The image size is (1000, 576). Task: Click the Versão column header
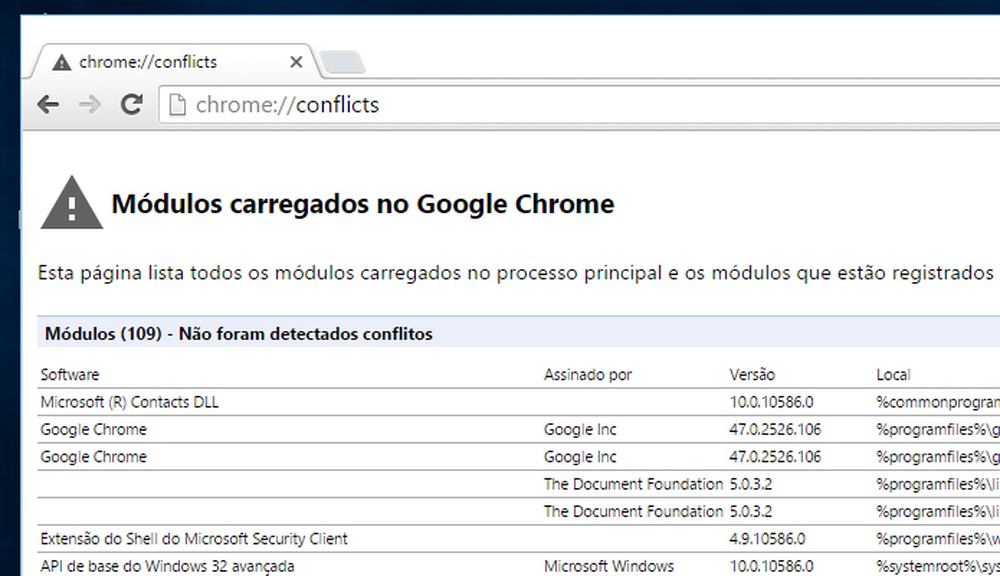[x=752, y=374]
